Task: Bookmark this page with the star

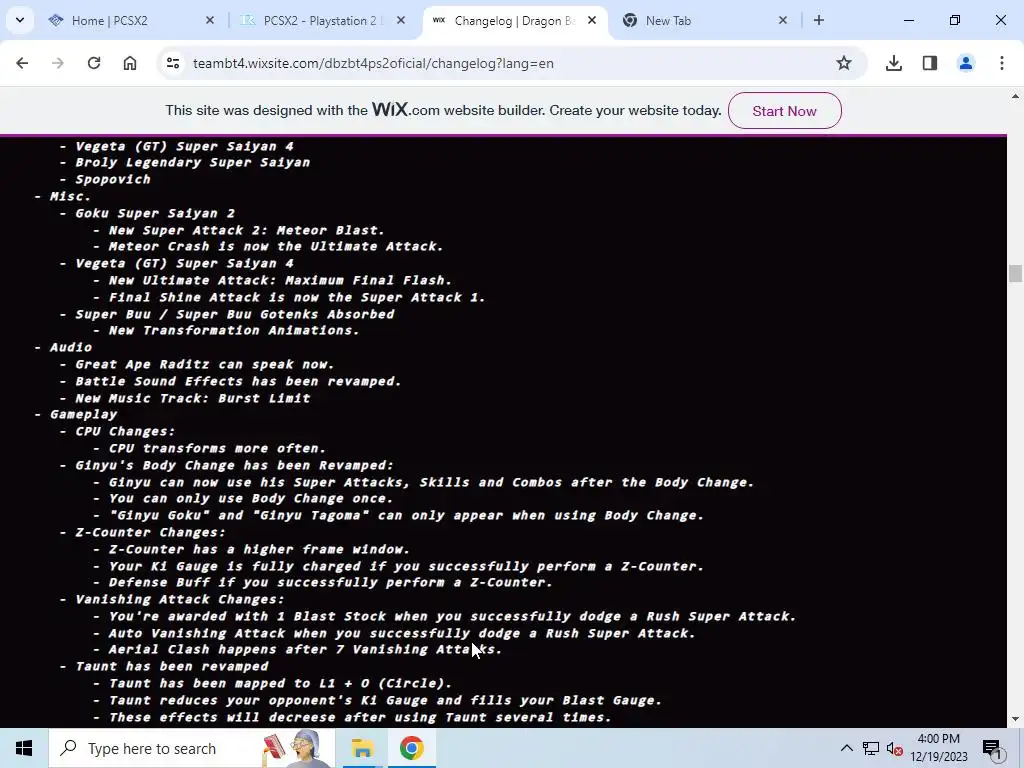Action: point(844,63)
